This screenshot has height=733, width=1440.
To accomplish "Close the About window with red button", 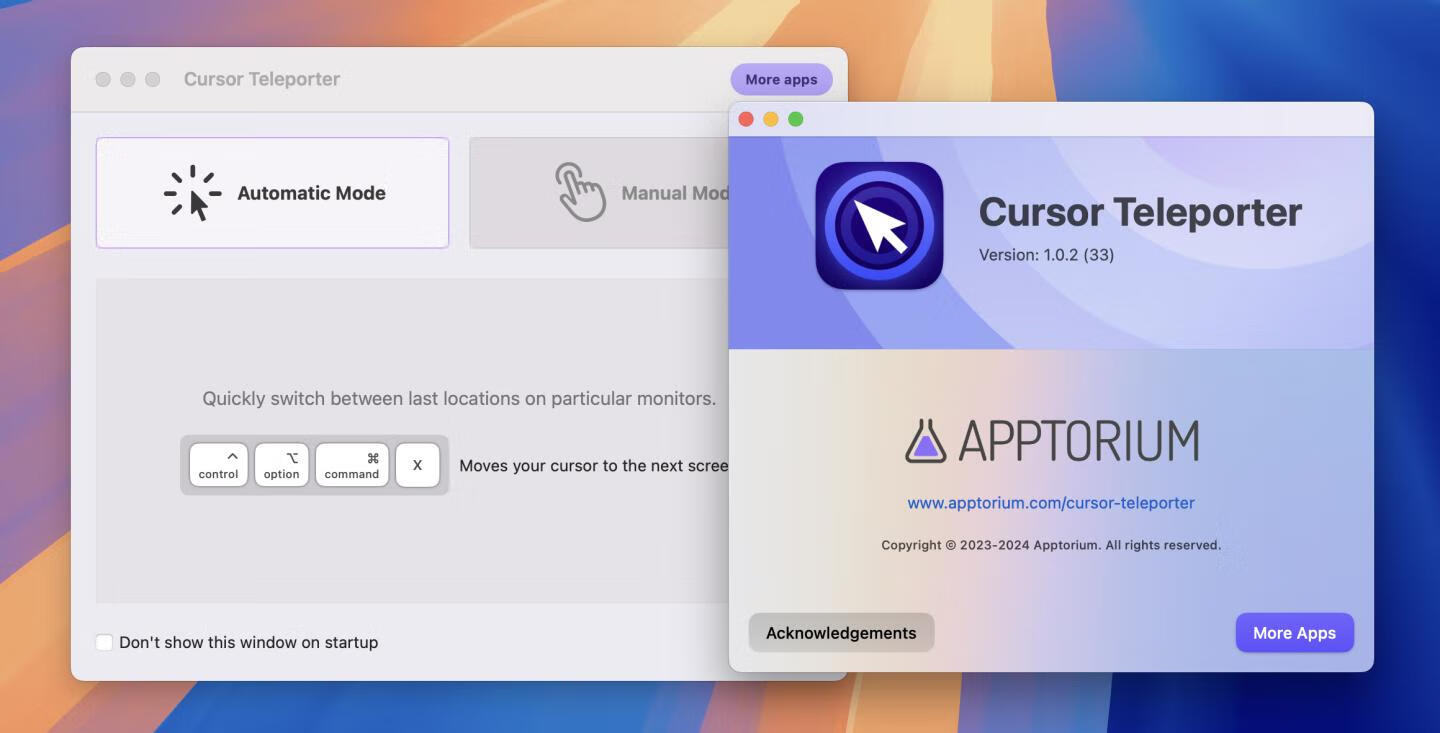I will (746, 119).
